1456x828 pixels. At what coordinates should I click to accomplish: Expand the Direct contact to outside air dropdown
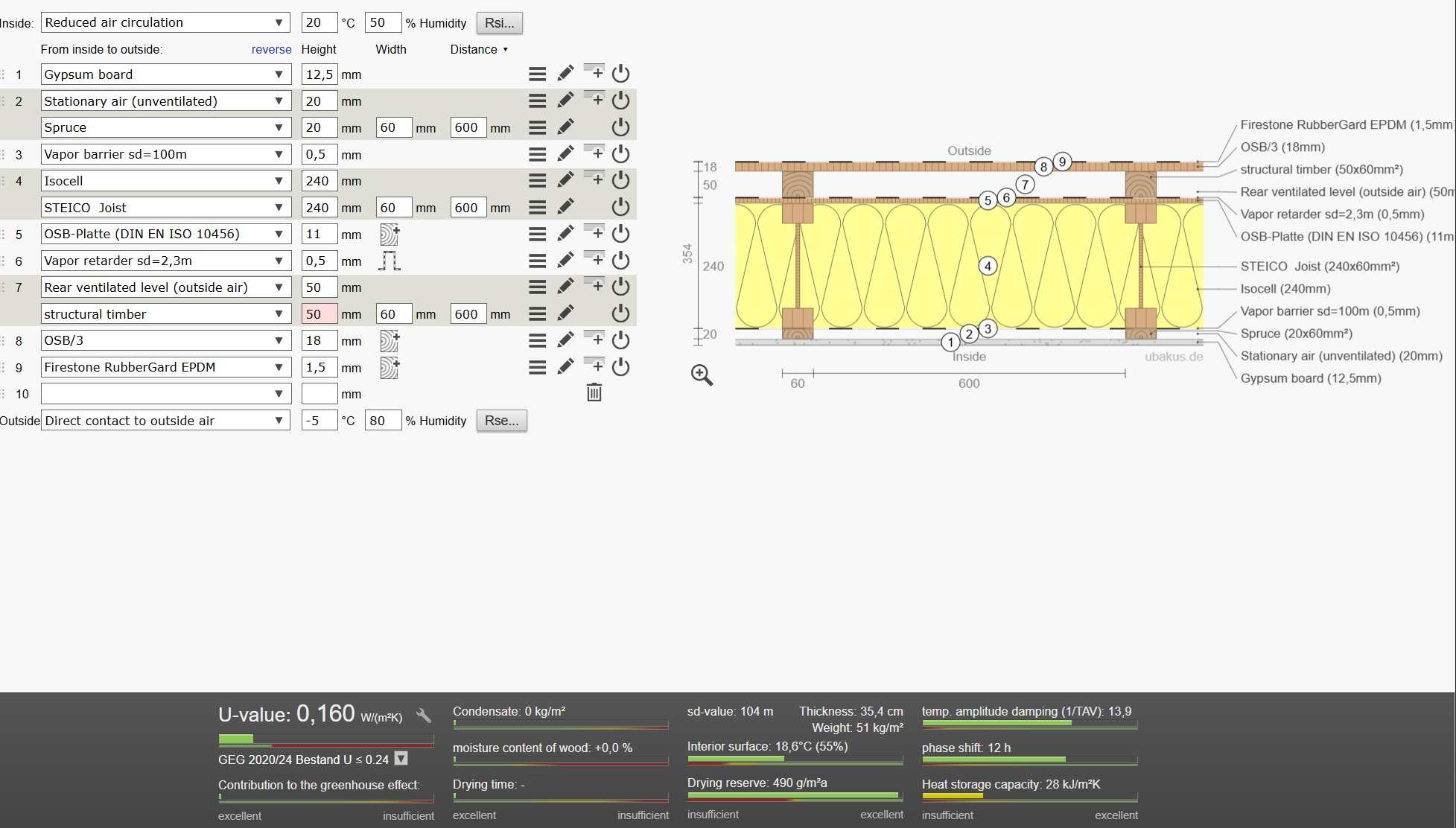[165, 421]
